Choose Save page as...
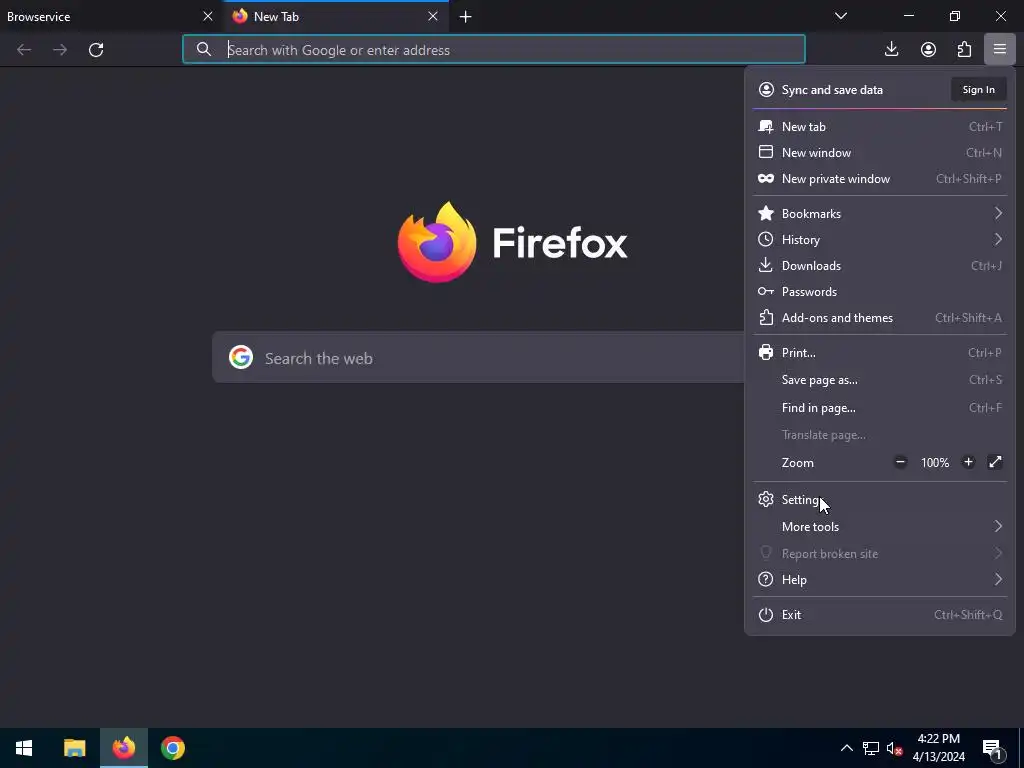This screenshot has width=1024, height=768. (x=880, y=380)
